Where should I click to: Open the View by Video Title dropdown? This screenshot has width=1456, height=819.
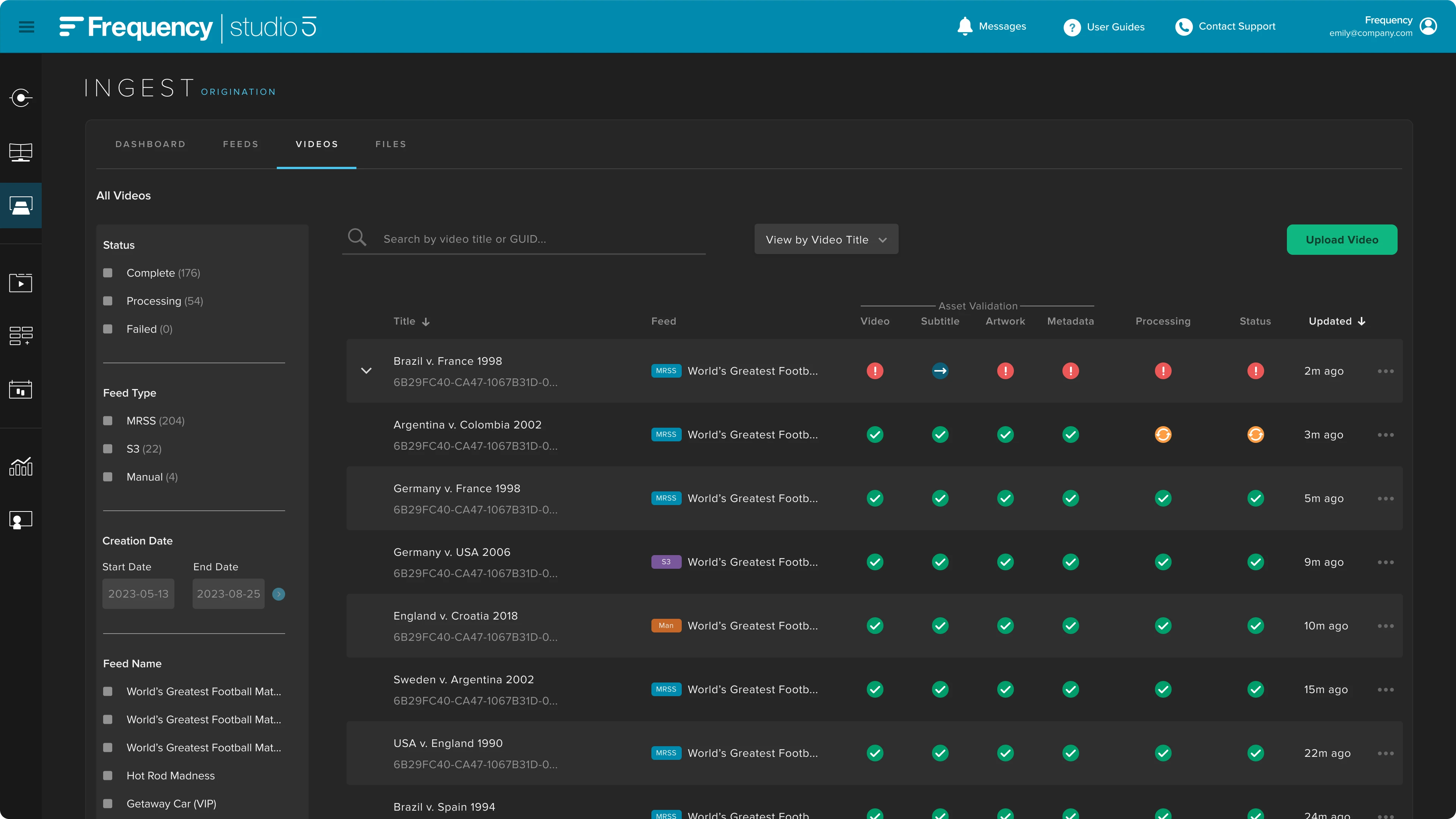[x=826, y=240]
